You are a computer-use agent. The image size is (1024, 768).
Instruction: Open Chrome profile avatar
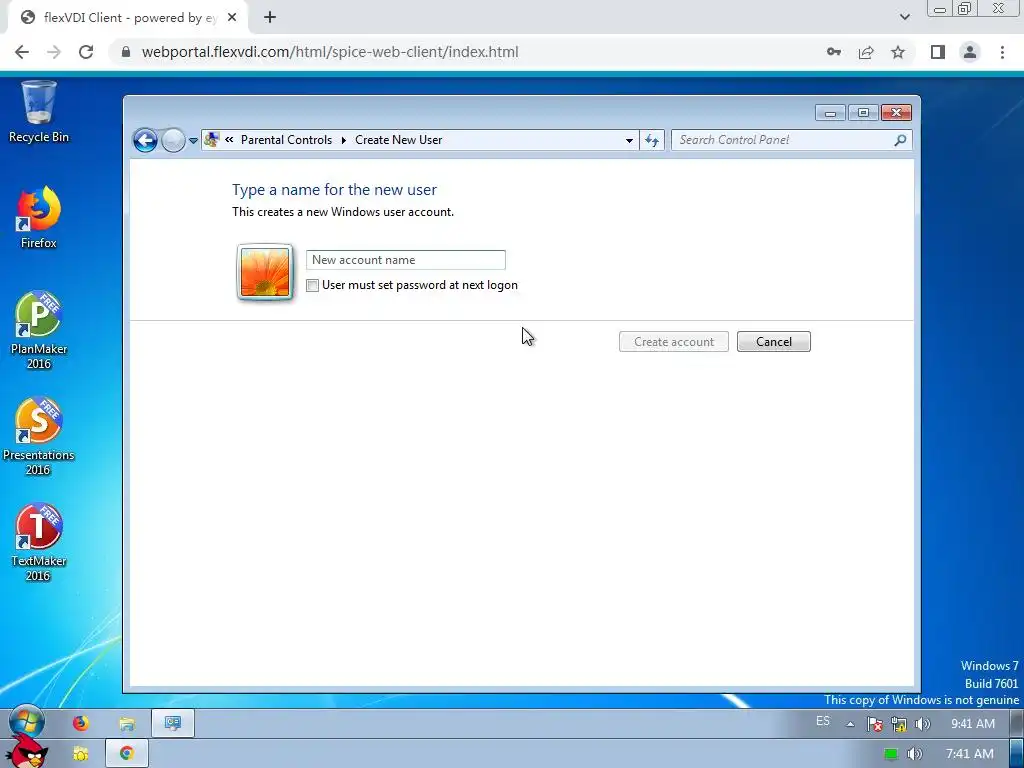click(970, 52)
